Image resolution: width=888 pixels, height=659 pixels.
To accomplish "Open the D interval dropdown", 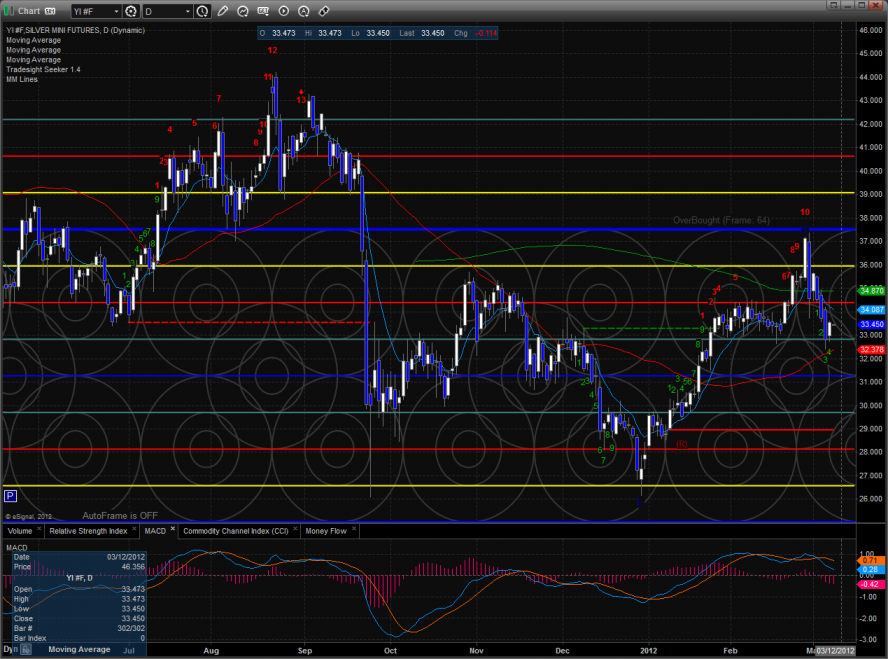I will coord(188,11).
